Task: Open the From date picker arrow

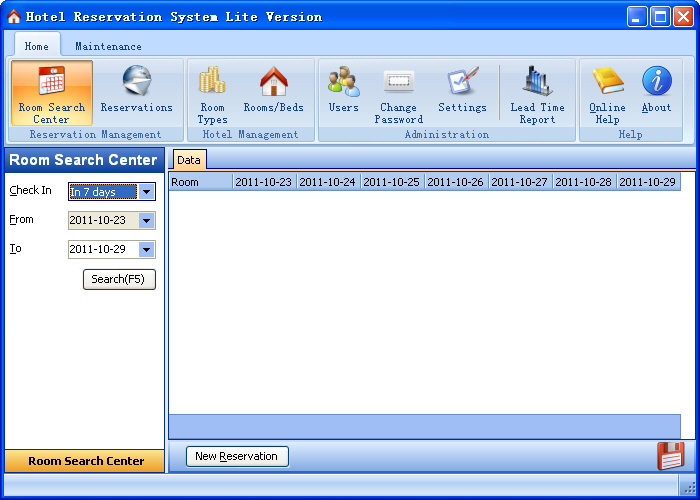Action: tap(146, 220)
